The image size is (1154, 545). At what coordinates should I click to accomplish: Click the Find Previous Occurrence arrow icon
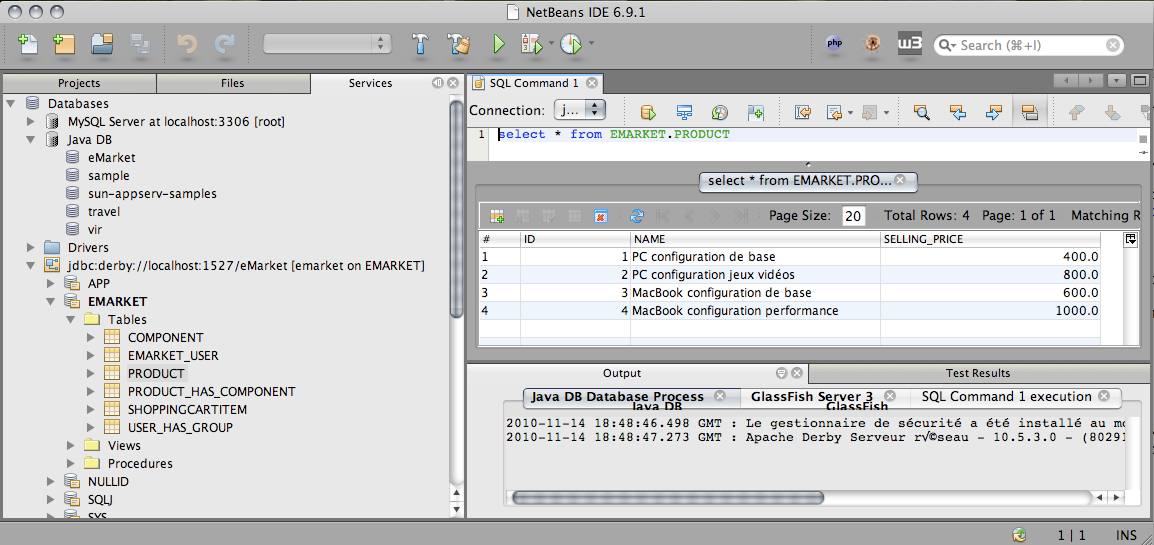pyautogui.click(x=957, y=112)
